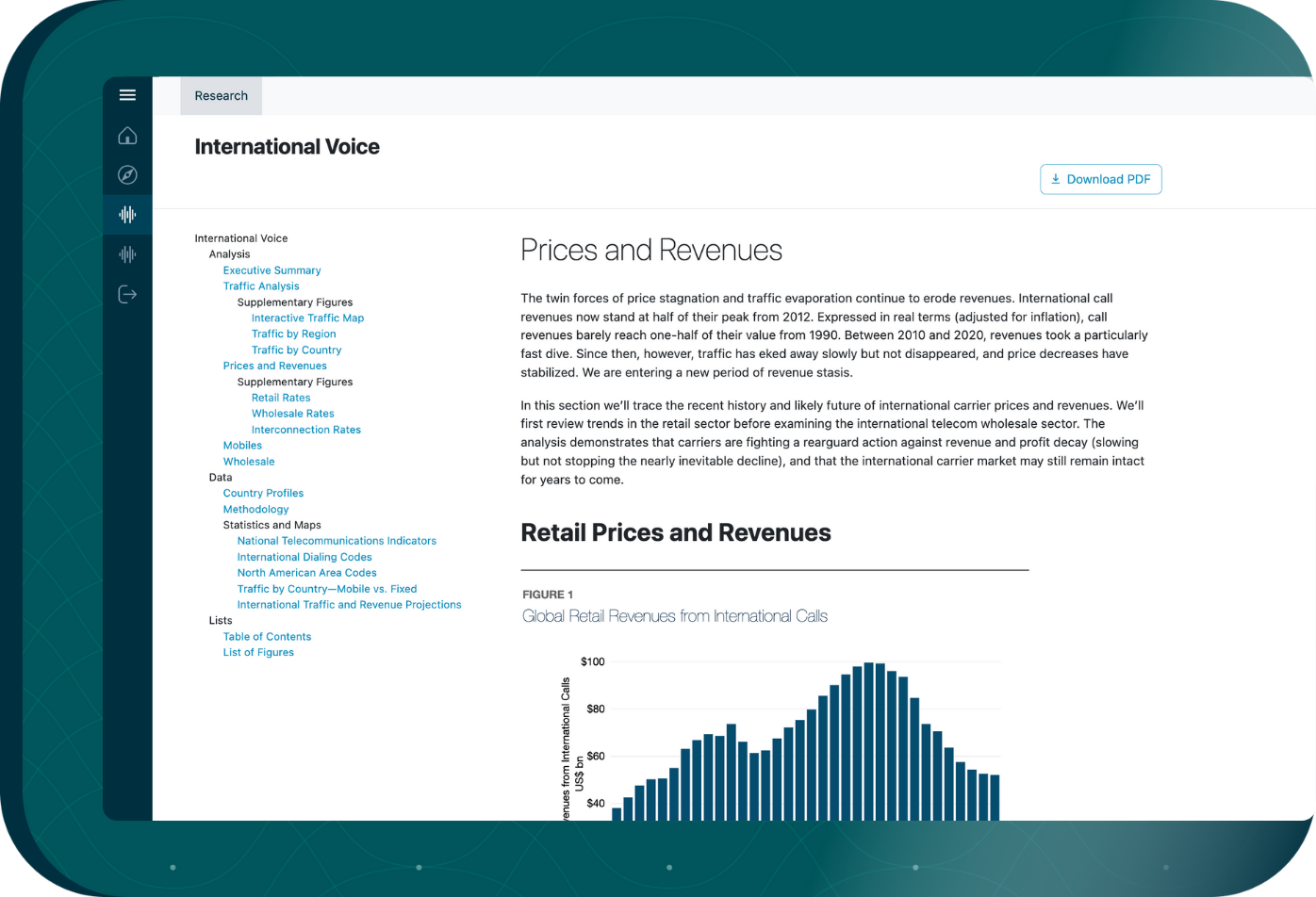Select the highlighted voice waveform icon
1316x897 pixels.
[x=127, y=215]
